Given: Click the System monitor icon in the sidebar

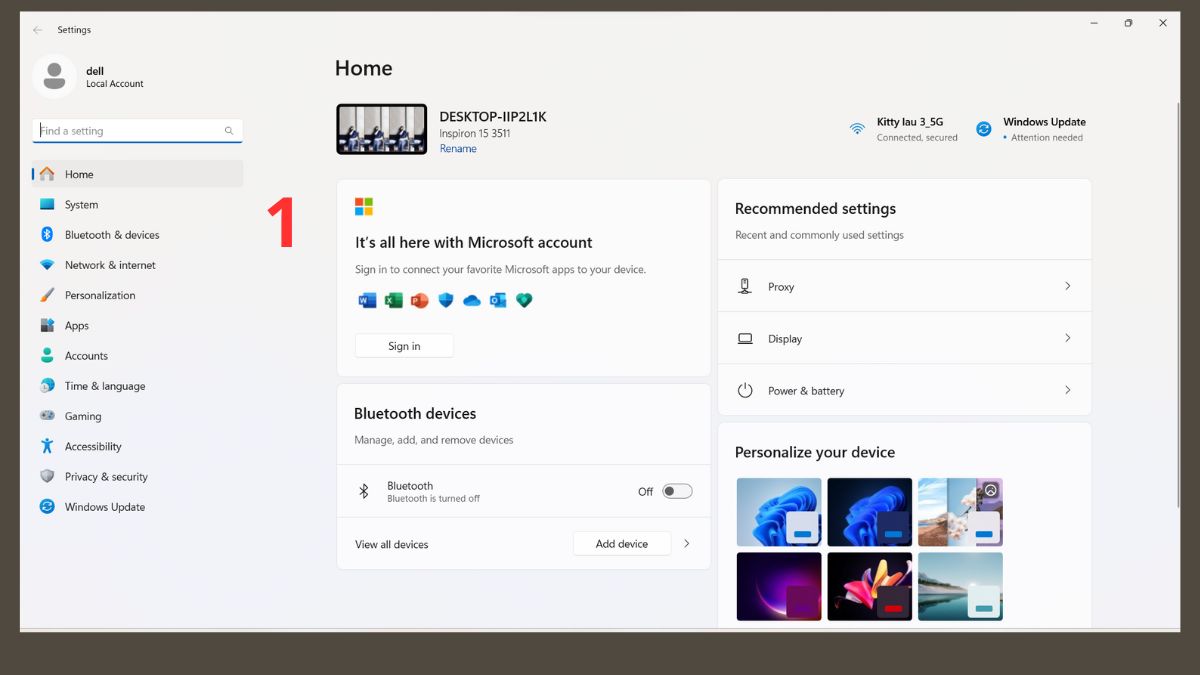Looking at the screenshot, I should coord(47,204).
